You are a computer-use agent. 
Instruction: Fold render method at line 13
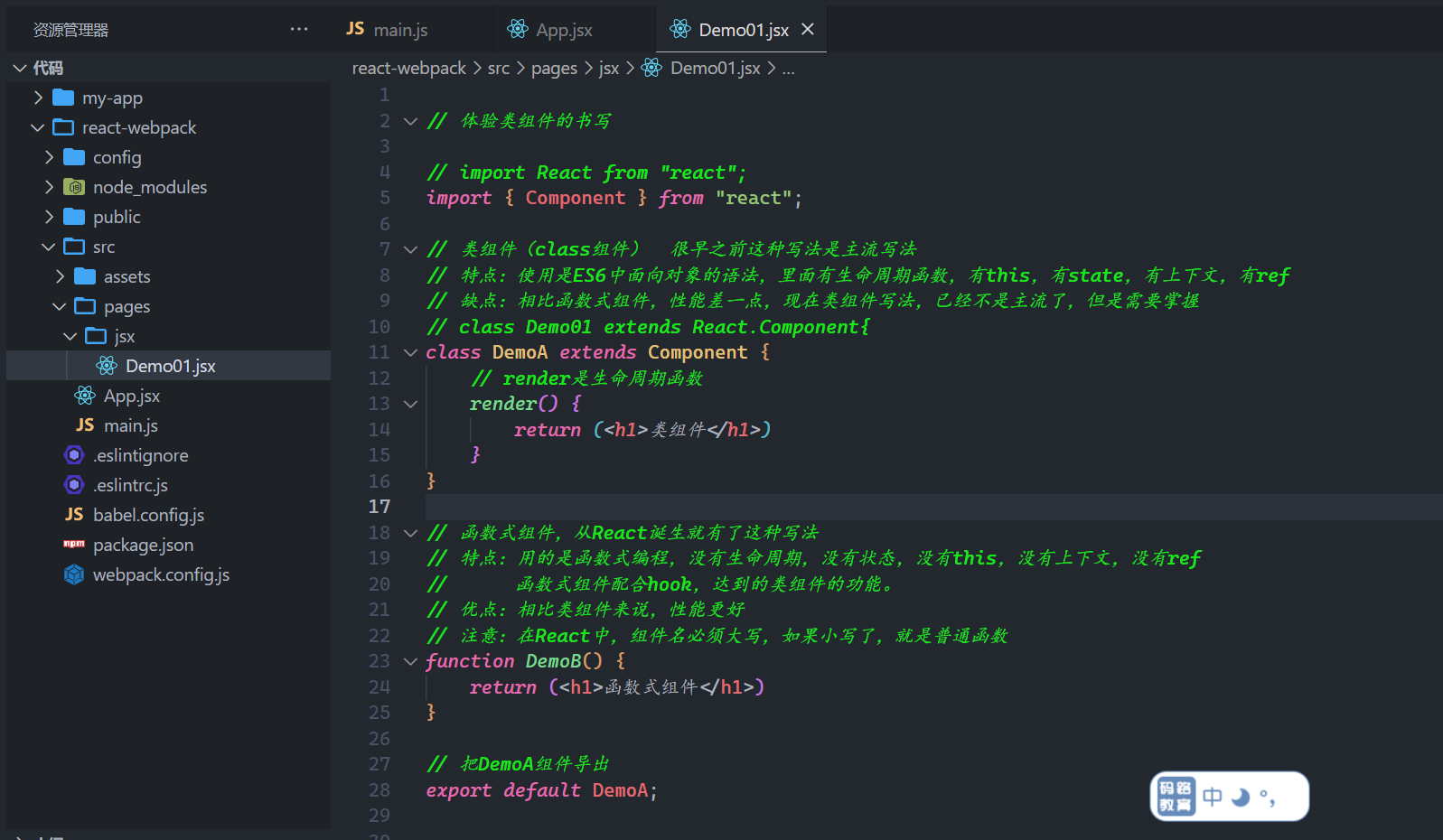(x=410, y=404)
